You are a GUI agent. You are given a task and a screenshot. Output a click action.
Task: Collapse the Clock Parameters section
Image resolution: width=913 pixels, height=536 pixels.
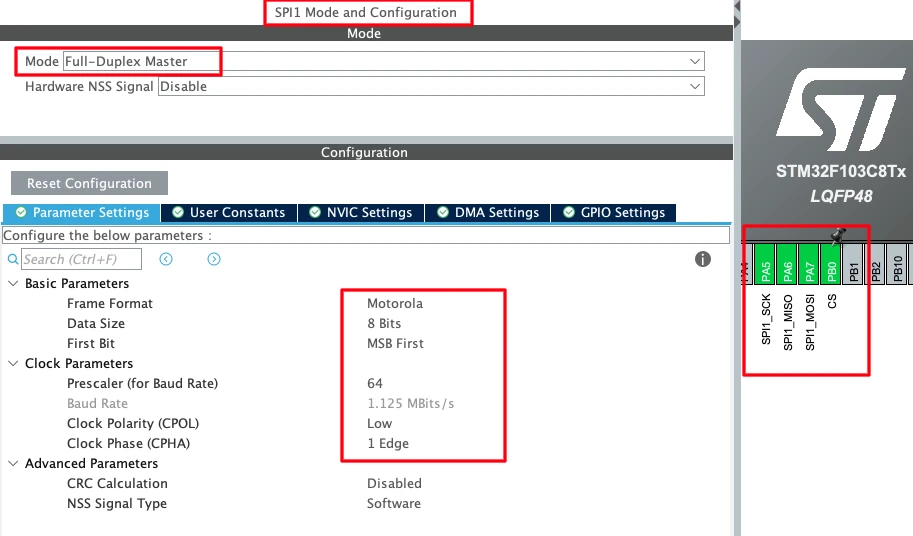pos(13,364)
